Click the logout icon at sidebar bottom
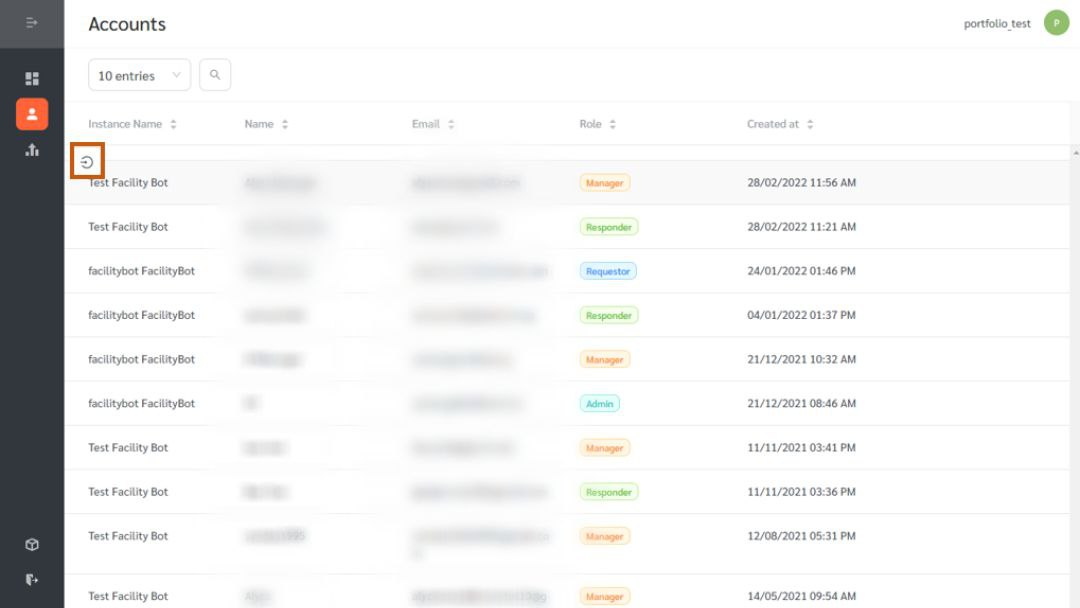1080x608 pixels. (32, 578)
